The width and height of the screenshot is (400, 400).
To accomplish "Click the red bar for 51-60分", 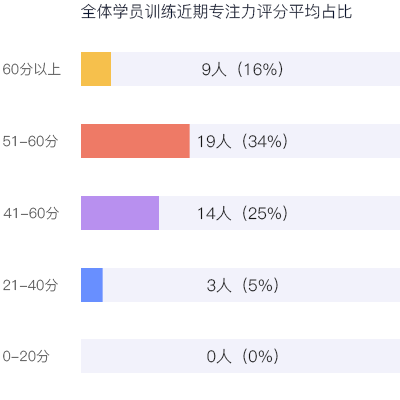I will (x=135, y=141).
